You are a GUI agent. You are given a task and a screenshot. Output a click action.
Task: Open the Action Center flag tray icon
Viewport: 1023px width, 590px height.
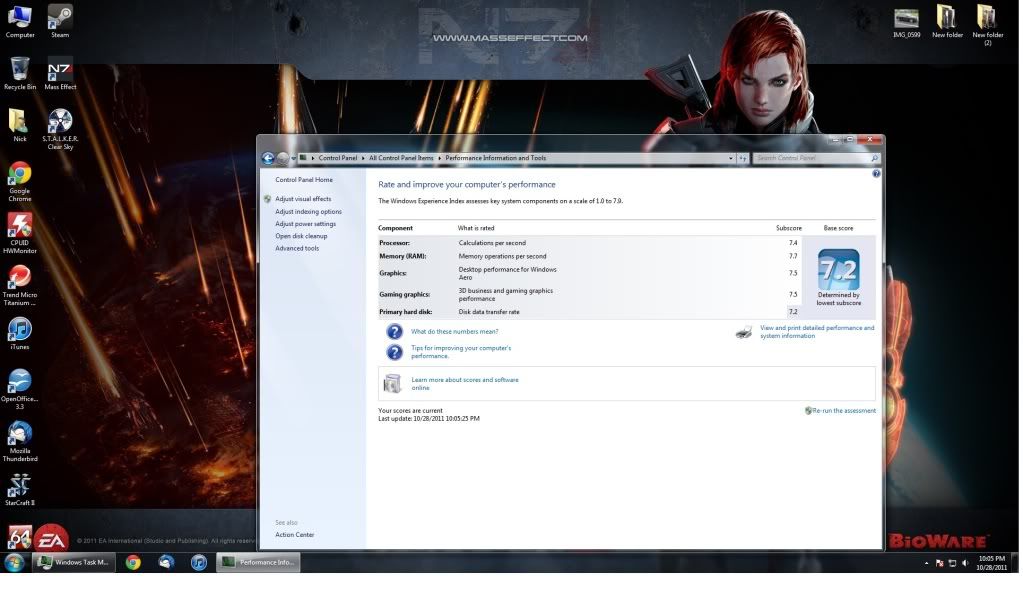tap(939, 563)
